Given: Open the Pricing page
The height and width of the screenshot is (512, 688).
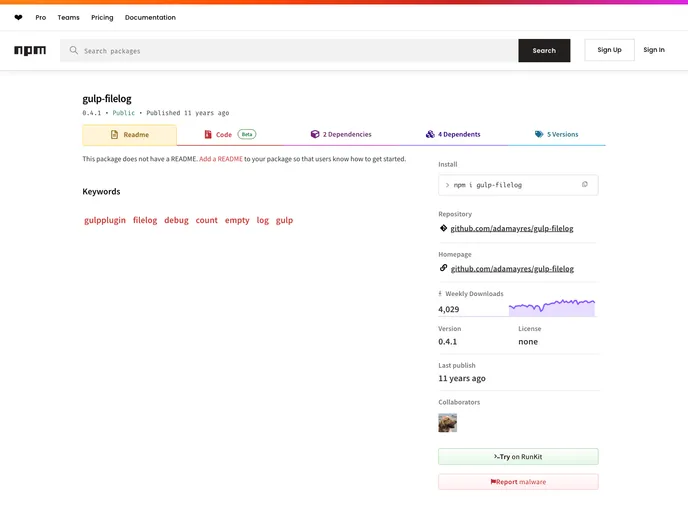Looking at the screenshot, I should pos(102,18).
